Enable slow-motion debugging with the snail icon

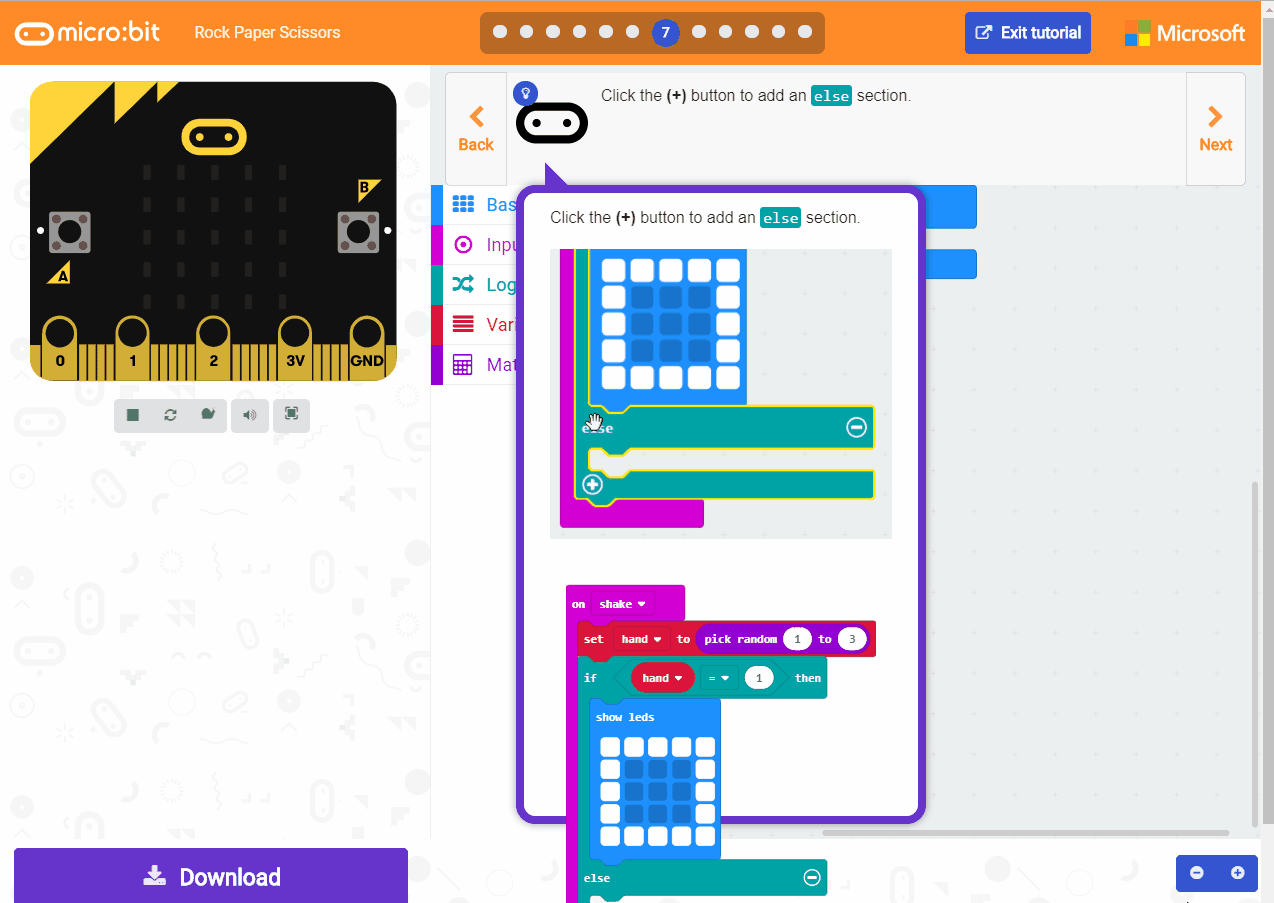[x=208, y=415]
